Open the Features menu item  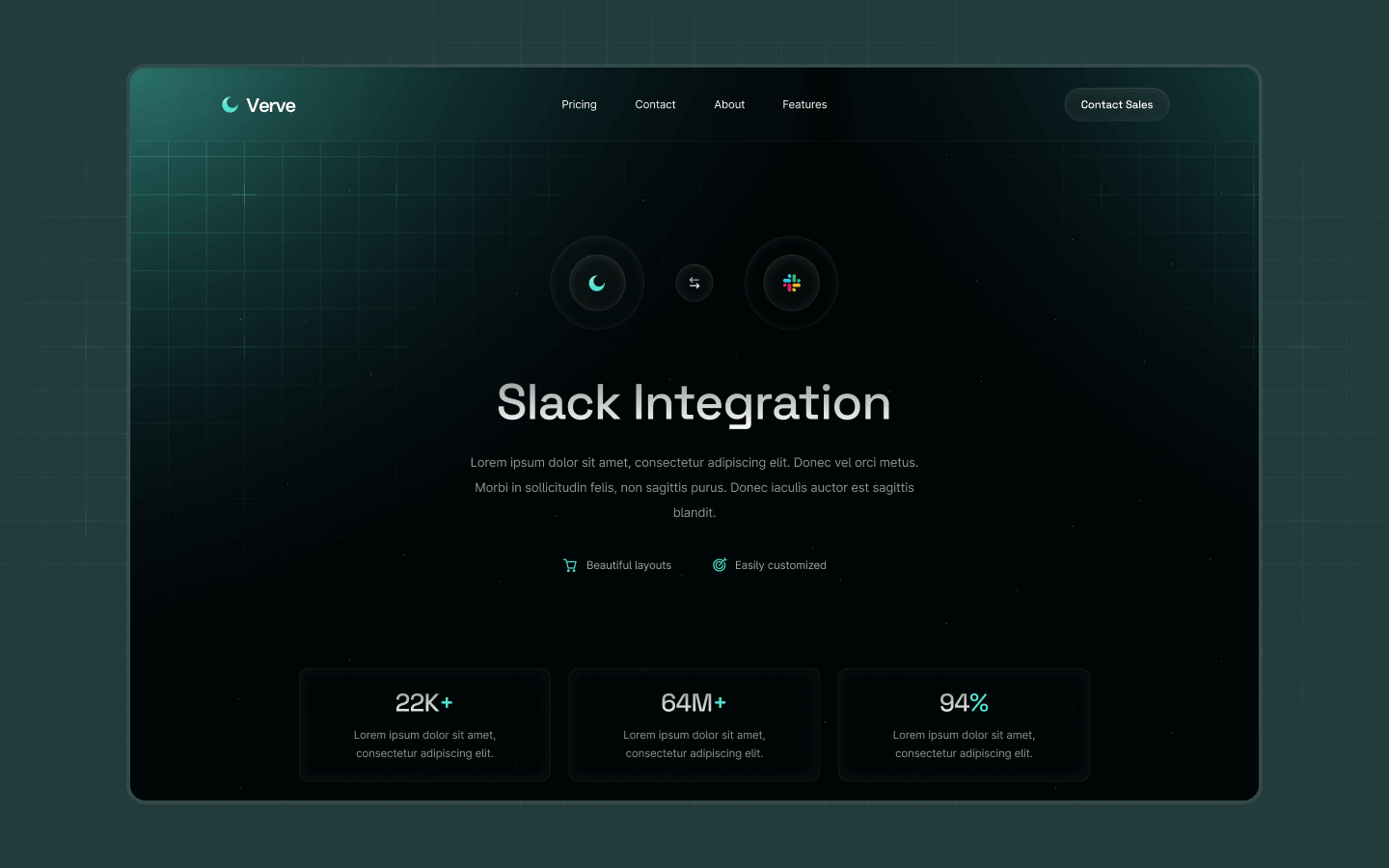[804, 104]
